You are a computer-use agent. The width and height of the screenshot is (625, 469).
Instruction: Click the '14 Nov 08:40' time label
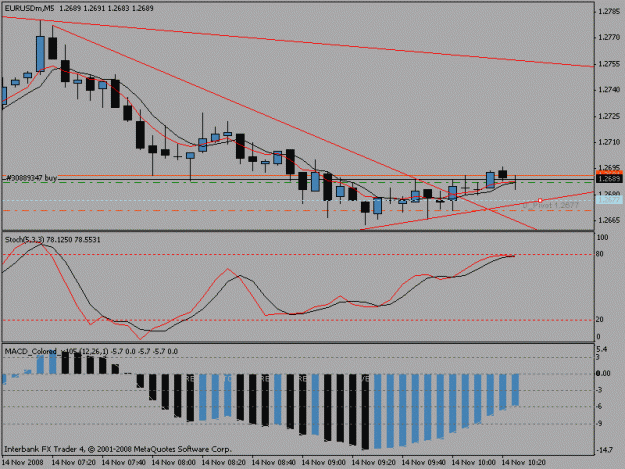tap(274, 463)
